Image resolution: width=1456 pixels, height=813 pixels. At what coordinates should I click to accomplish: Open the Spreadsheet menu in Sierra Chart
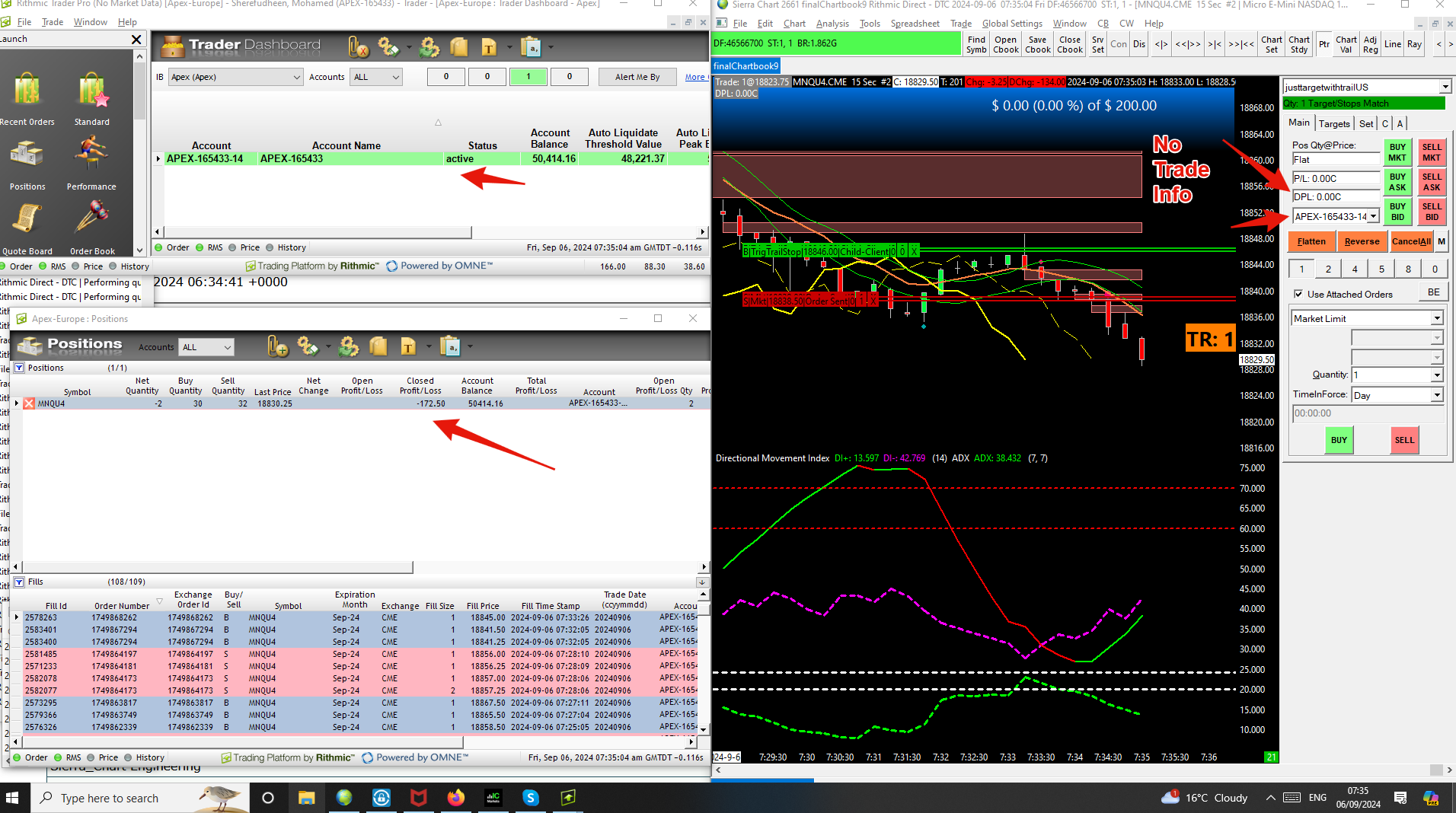pyautogui.click(x=915, y=24)
